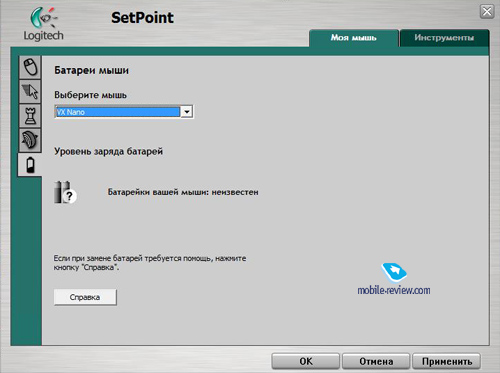Click the SetPoint title text
This screenshot has height=373, width=500.
142,18
